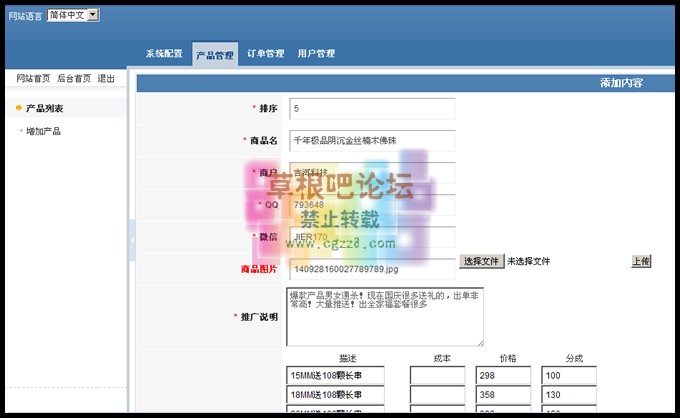
Task: Click the 分成 field showing 130
Action: [x=569, y=395]
